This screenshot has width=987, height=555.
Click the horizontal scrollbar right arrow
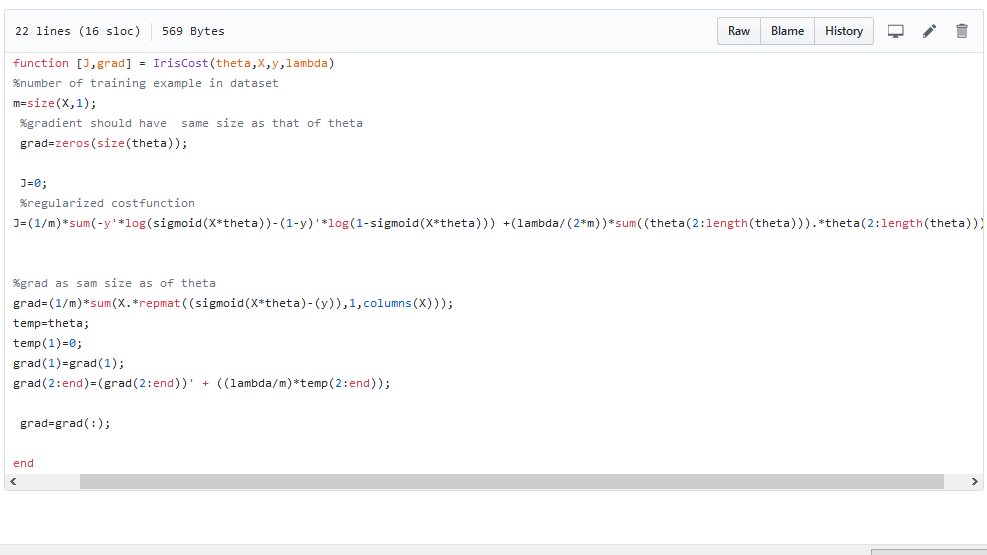tap(974, 481)
